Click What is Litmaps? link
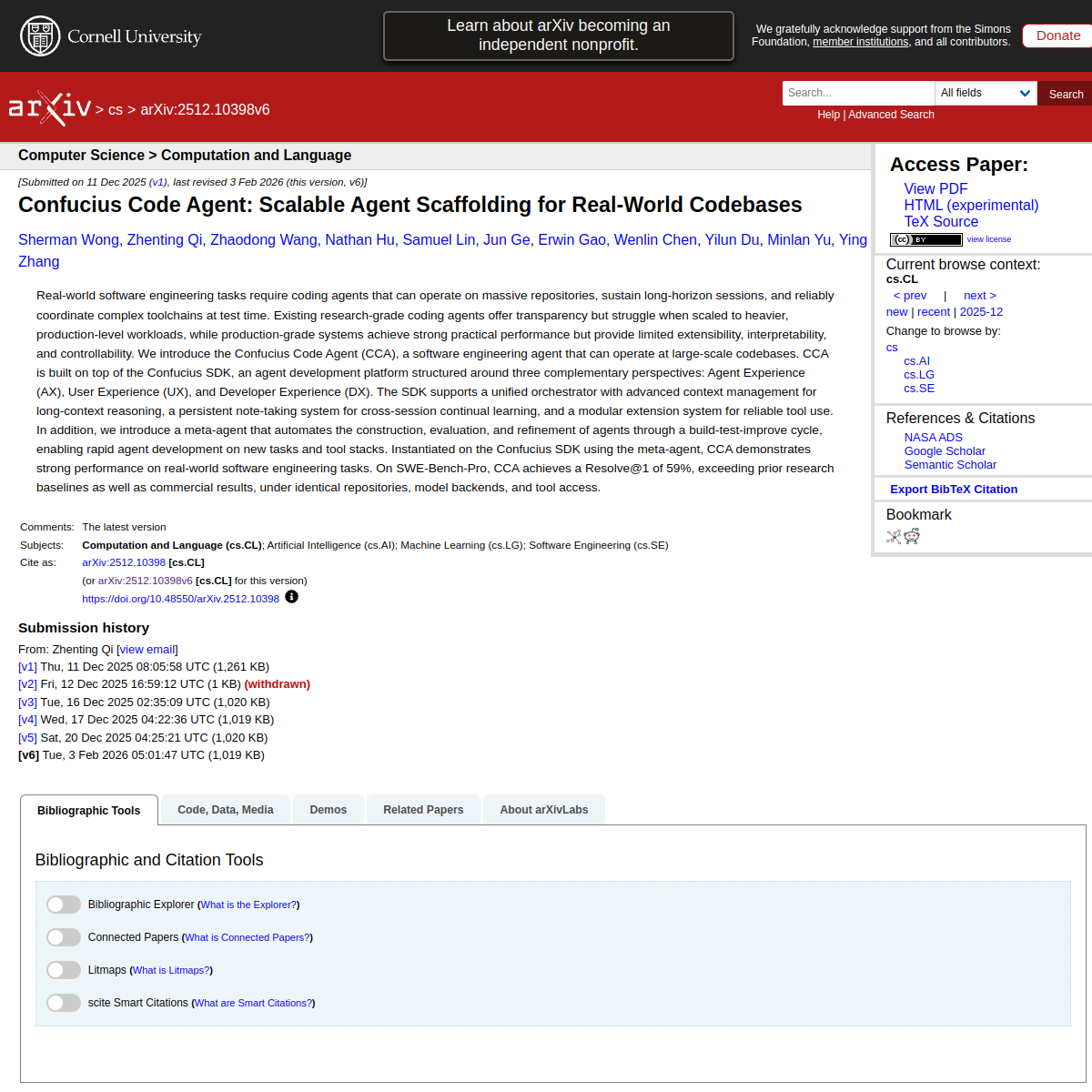The width and height of the screenshot is (1092, 1092). [x=171, y=970]
